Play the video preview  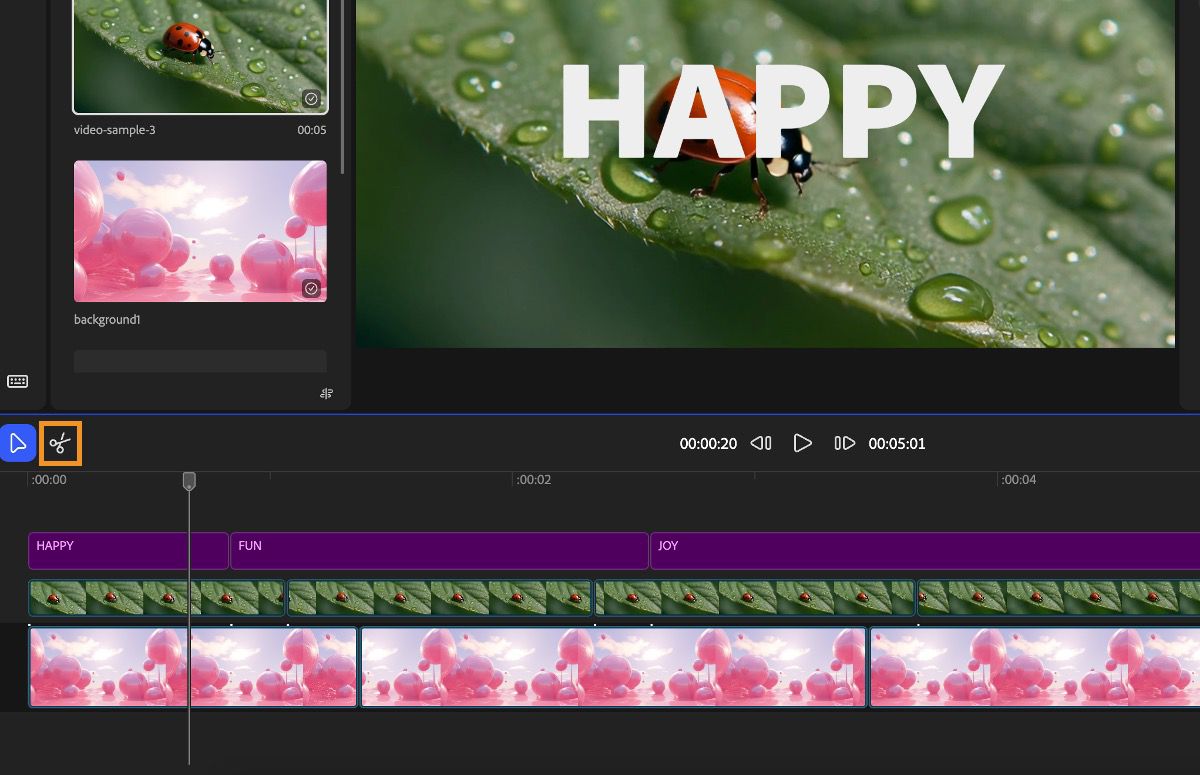coord(803,443)
